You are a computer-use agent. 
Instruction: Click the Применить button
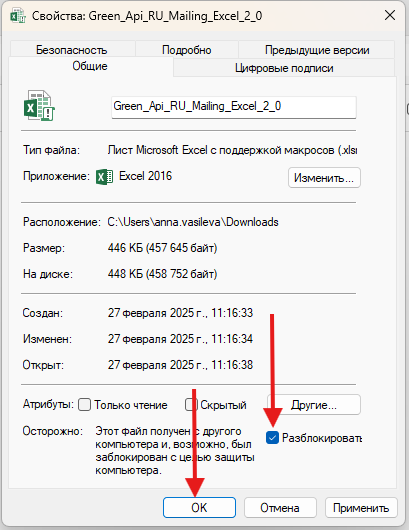tap(361, 507)
